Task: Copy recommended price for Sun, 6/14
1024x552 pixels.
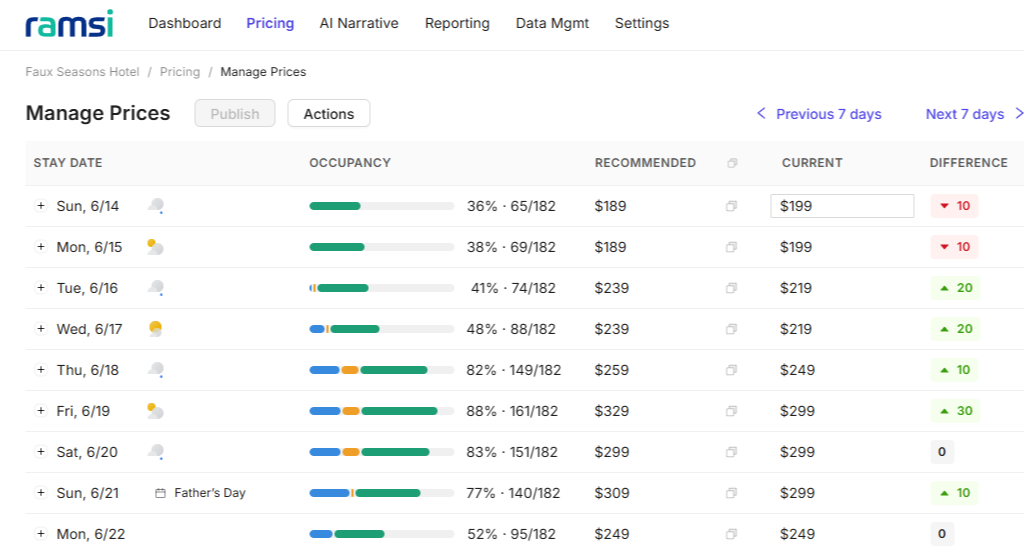Action: [x=731, y=206]
